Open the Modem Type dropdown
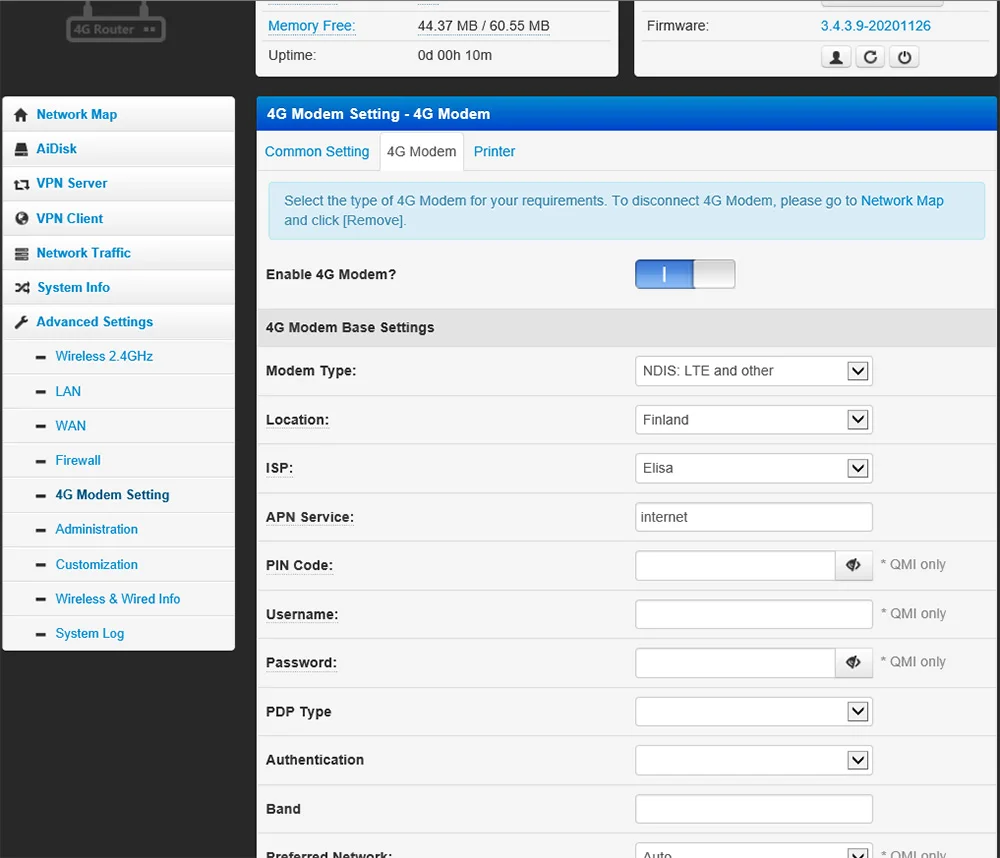This screenshot has height=858, width=1000. pyautogui.click(x=754, y=371)
